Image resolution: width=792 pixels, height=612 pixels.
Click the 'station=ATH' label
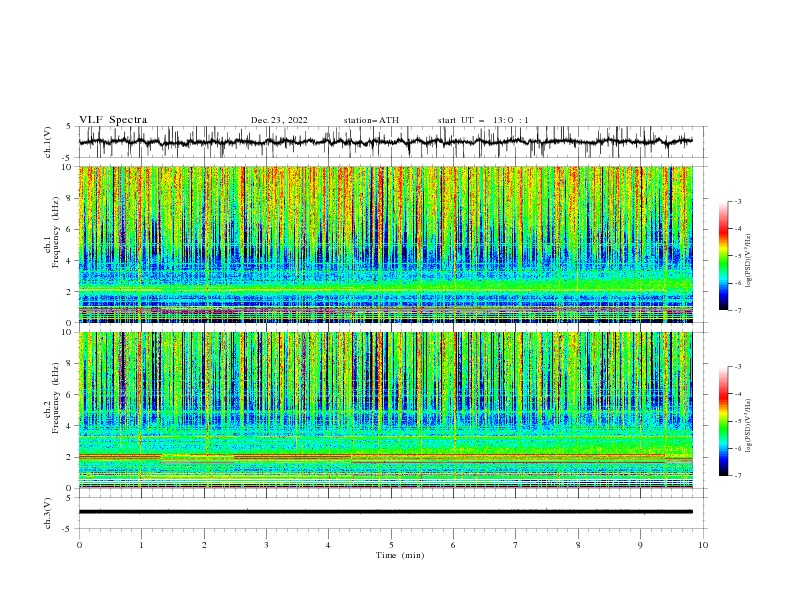(x=371, y=120)
